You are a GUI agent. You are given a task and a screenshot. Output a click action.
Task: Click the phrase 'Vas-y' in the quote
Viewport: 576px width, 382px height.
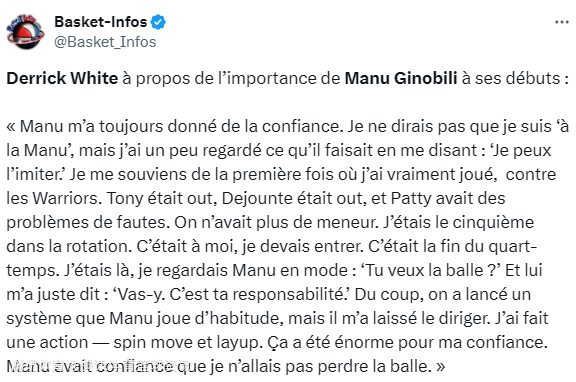point(138,295)
